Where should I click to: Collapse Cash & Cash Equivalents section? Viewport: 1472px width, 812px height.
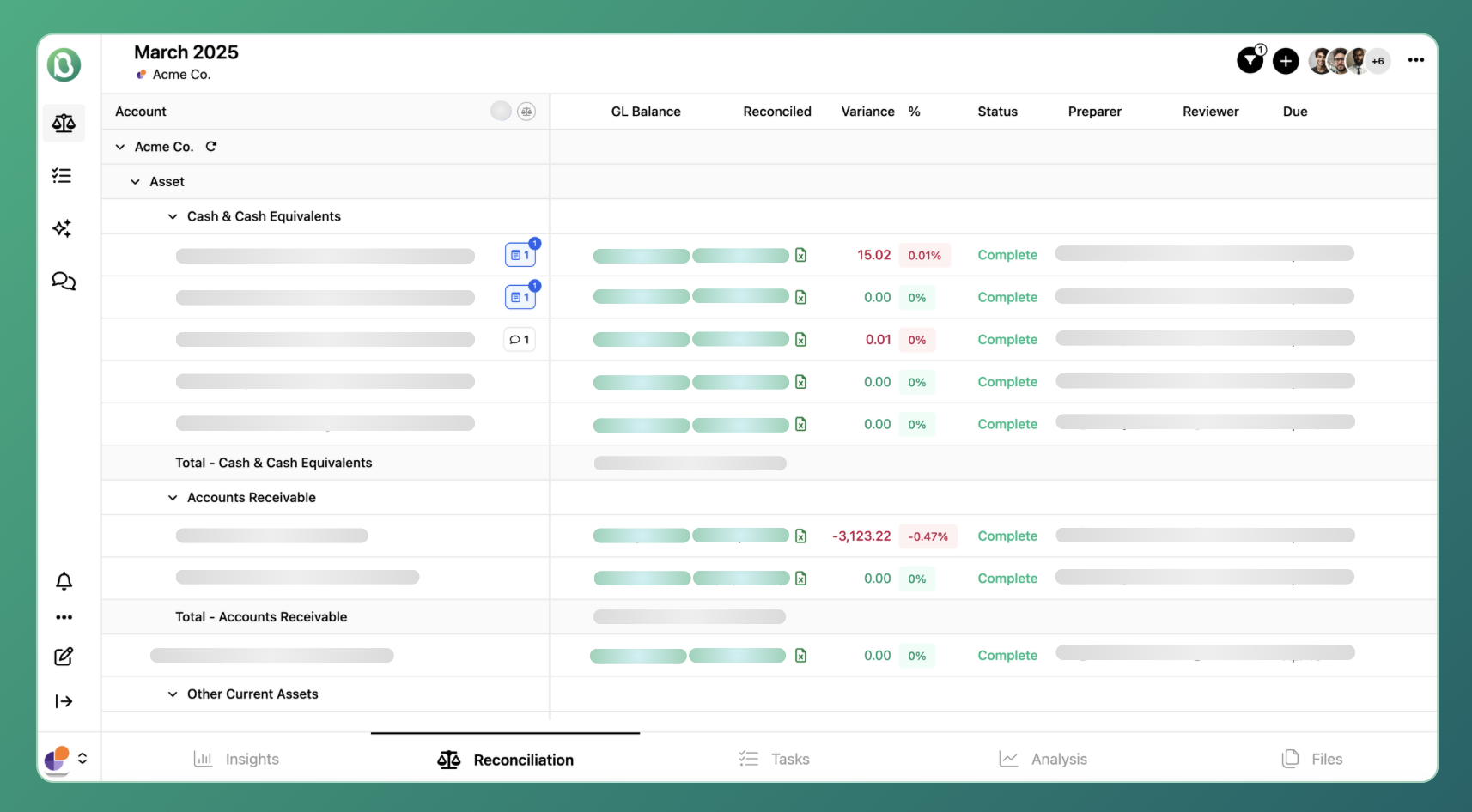pyautogui.click(x=173, y=216)
